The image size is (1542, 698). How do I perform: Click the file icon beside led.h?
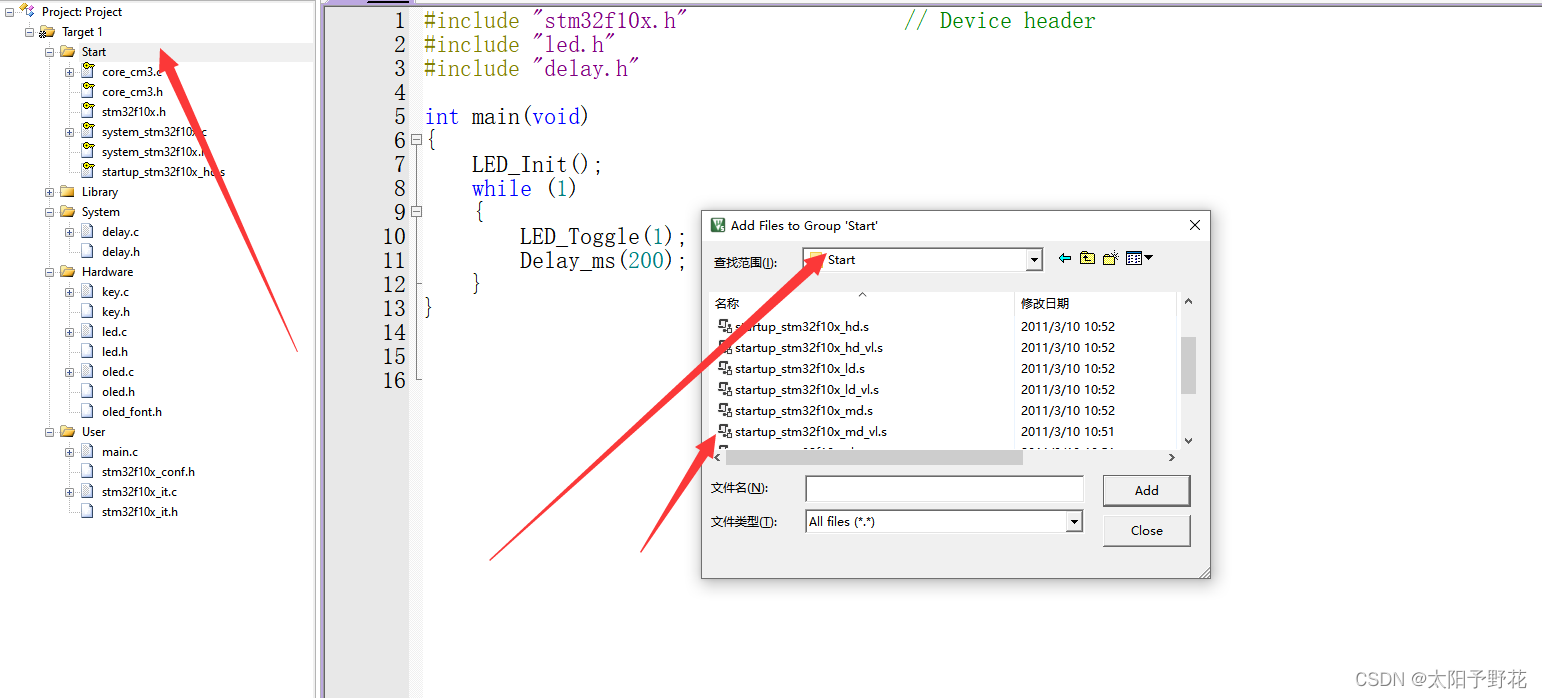pyautogui.click(x=88, y=351)
